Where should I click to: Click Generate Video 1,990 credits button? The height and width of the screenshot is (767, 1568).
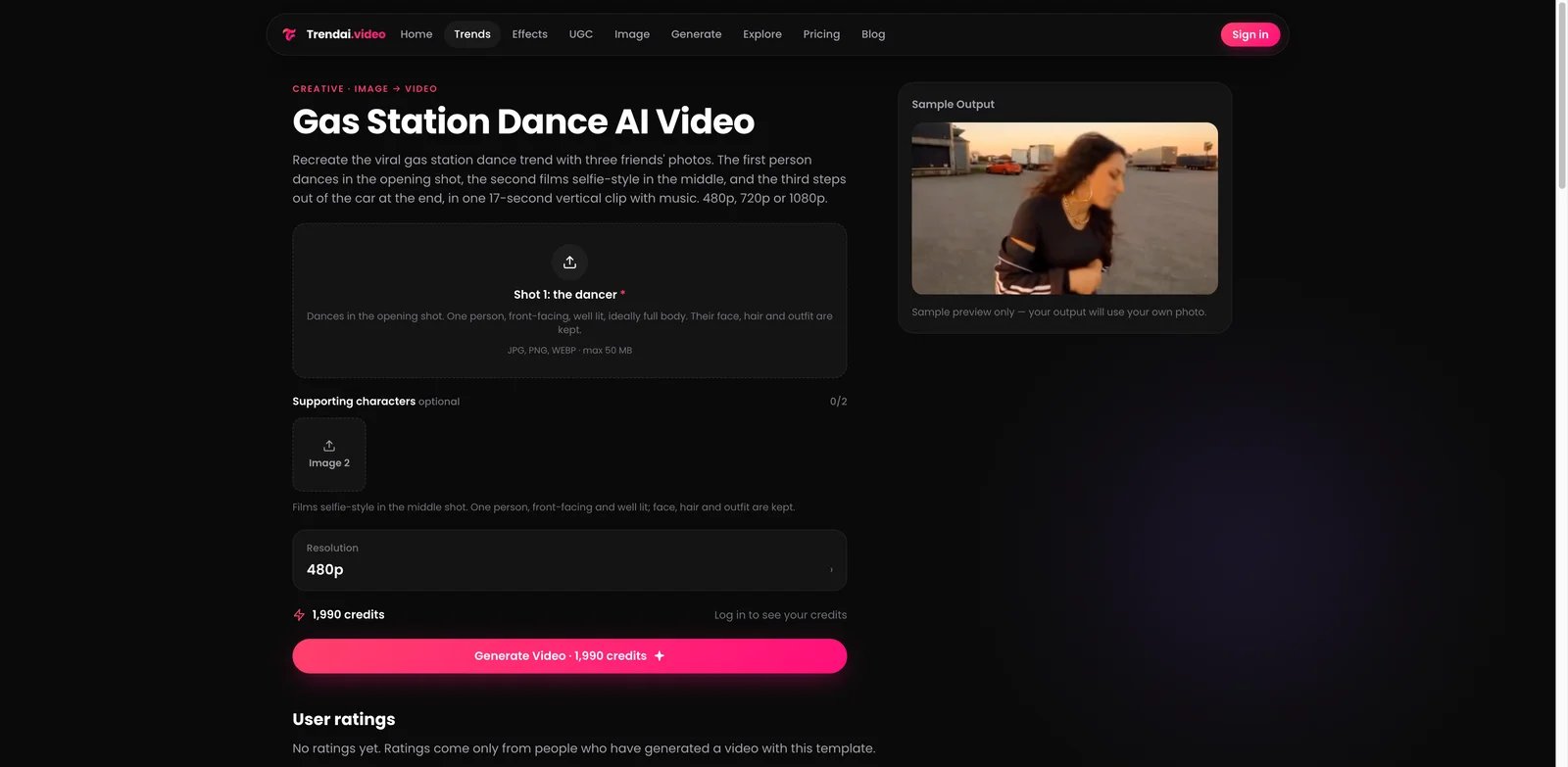(569, 656)
